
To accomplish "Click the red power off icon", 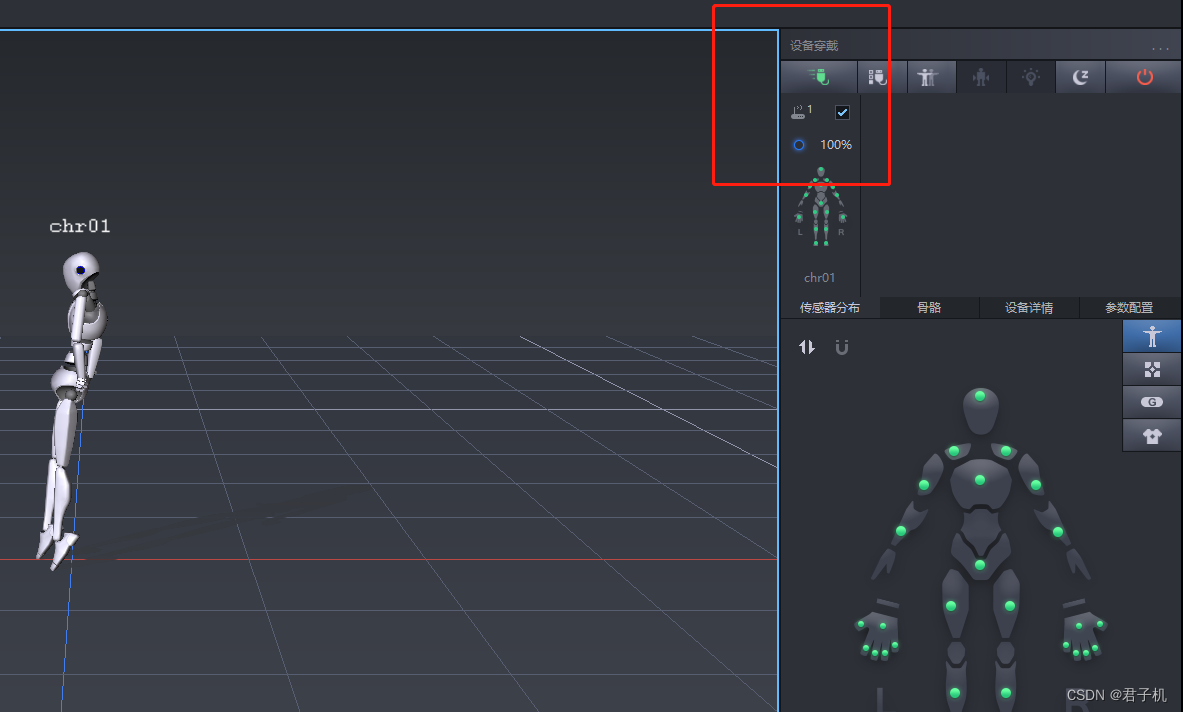I will [x=1143, y=77].
